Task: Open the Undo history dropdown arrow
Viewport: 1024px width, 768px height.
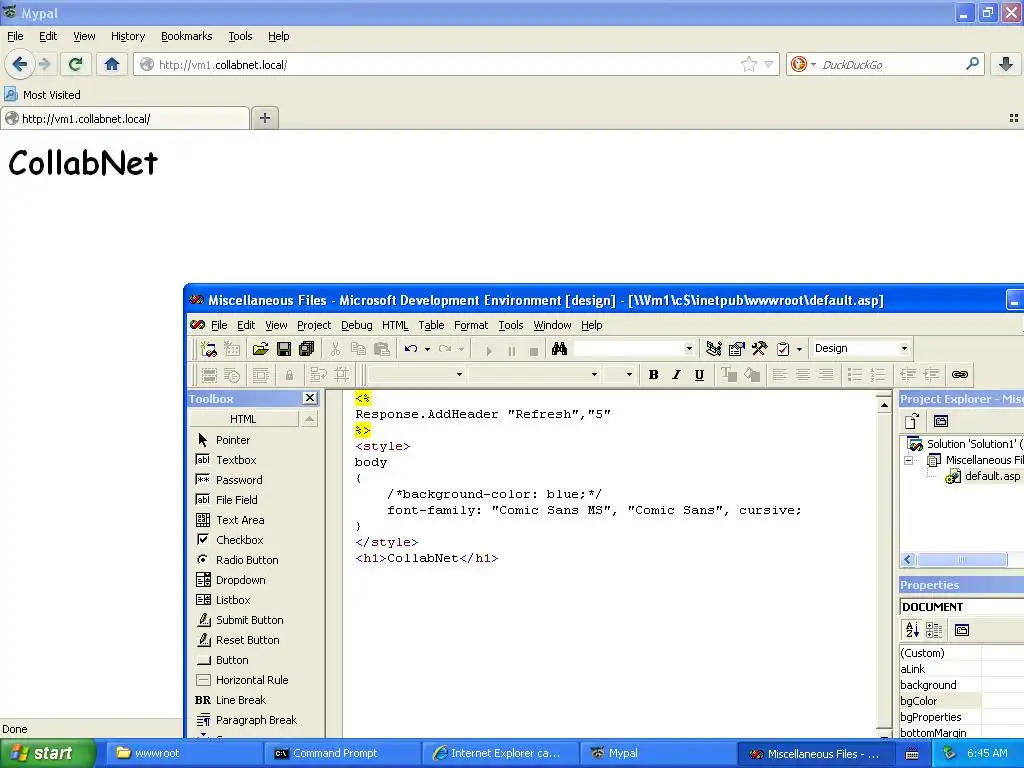Action: [x=427, y=349]
